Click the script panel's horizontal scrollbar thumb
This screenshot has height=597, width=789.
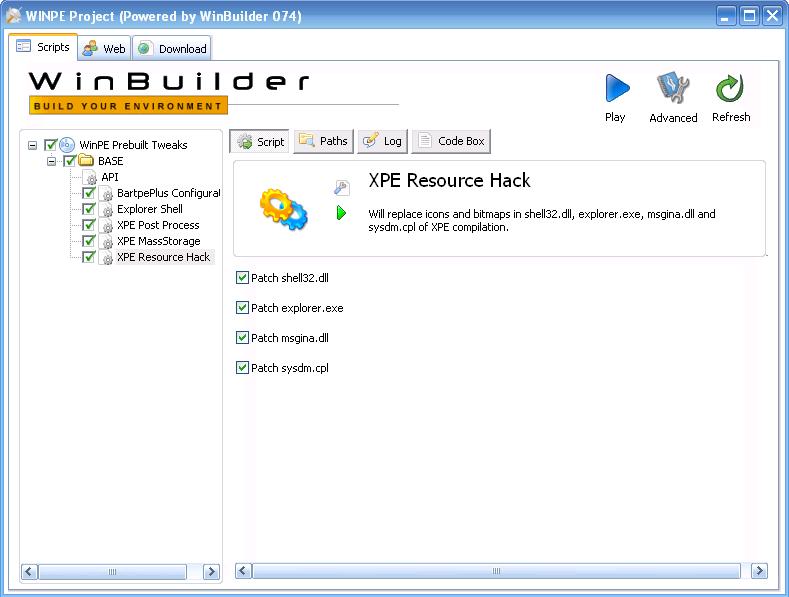(497, 571)
